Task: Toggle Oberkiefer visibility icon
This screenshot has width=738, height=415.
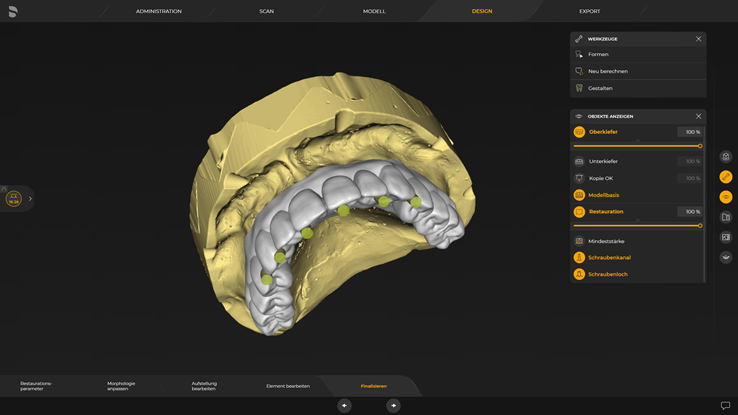Action: (x=579, y=132)
